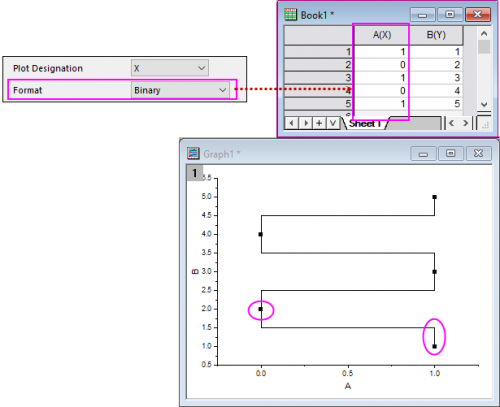Screen dimensions: 500x407
Task: Click the Book1 vertical scrollbar thumb
Action: pos(484,47)
